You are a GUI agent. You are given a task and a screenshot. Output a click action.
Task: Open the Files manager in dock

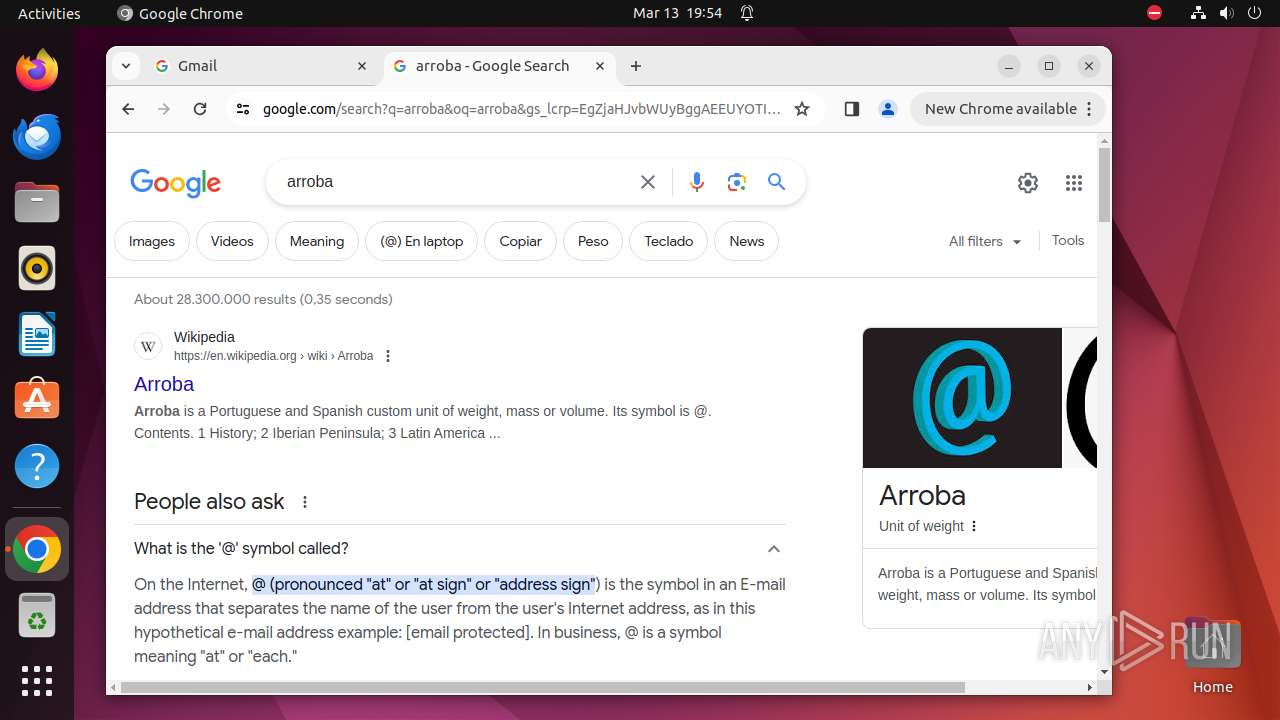(37, 202)
